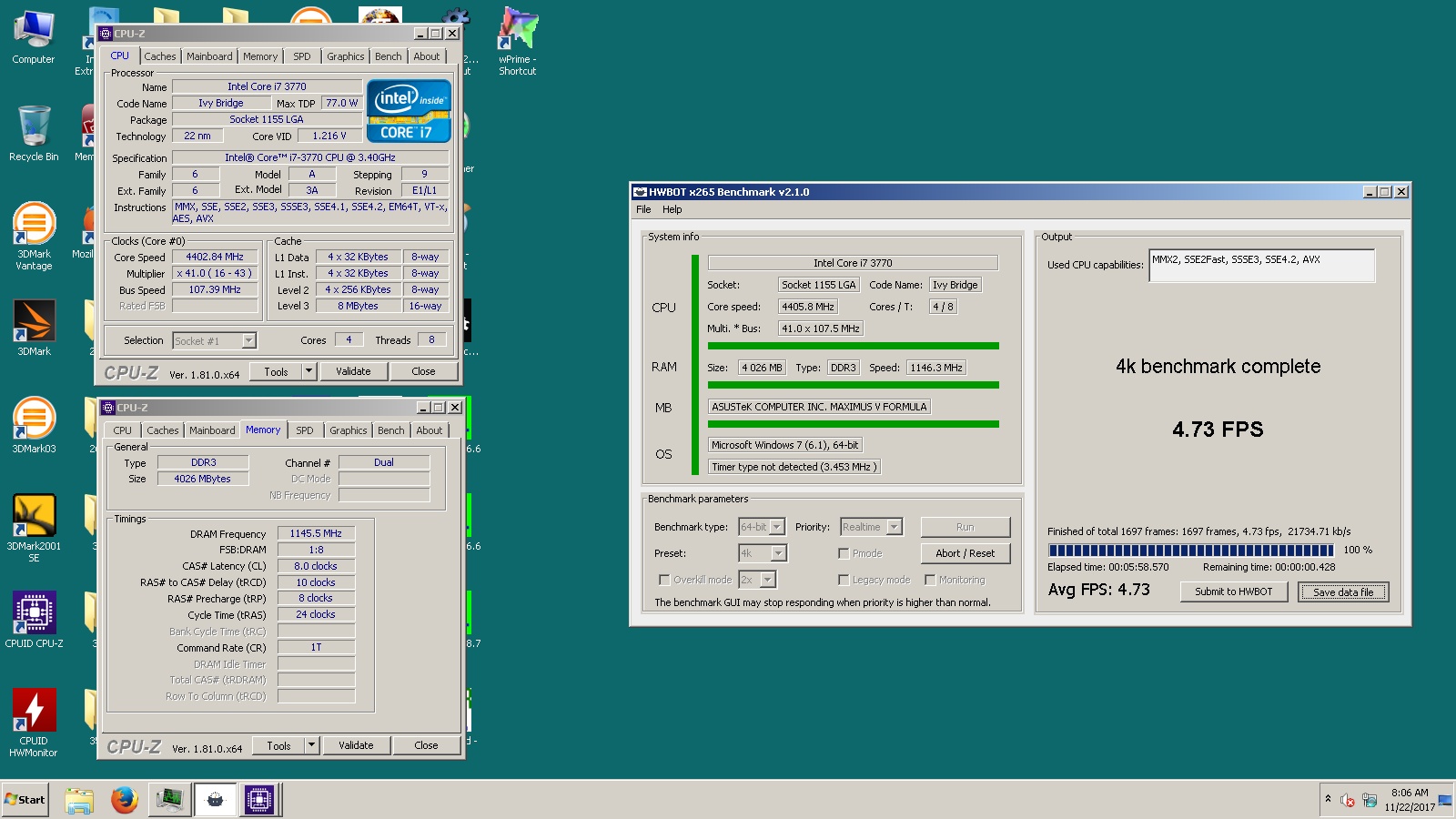Click Validate in lower CPU-Z window
The height and width of the screenshot is (819, 1456).
356,745
